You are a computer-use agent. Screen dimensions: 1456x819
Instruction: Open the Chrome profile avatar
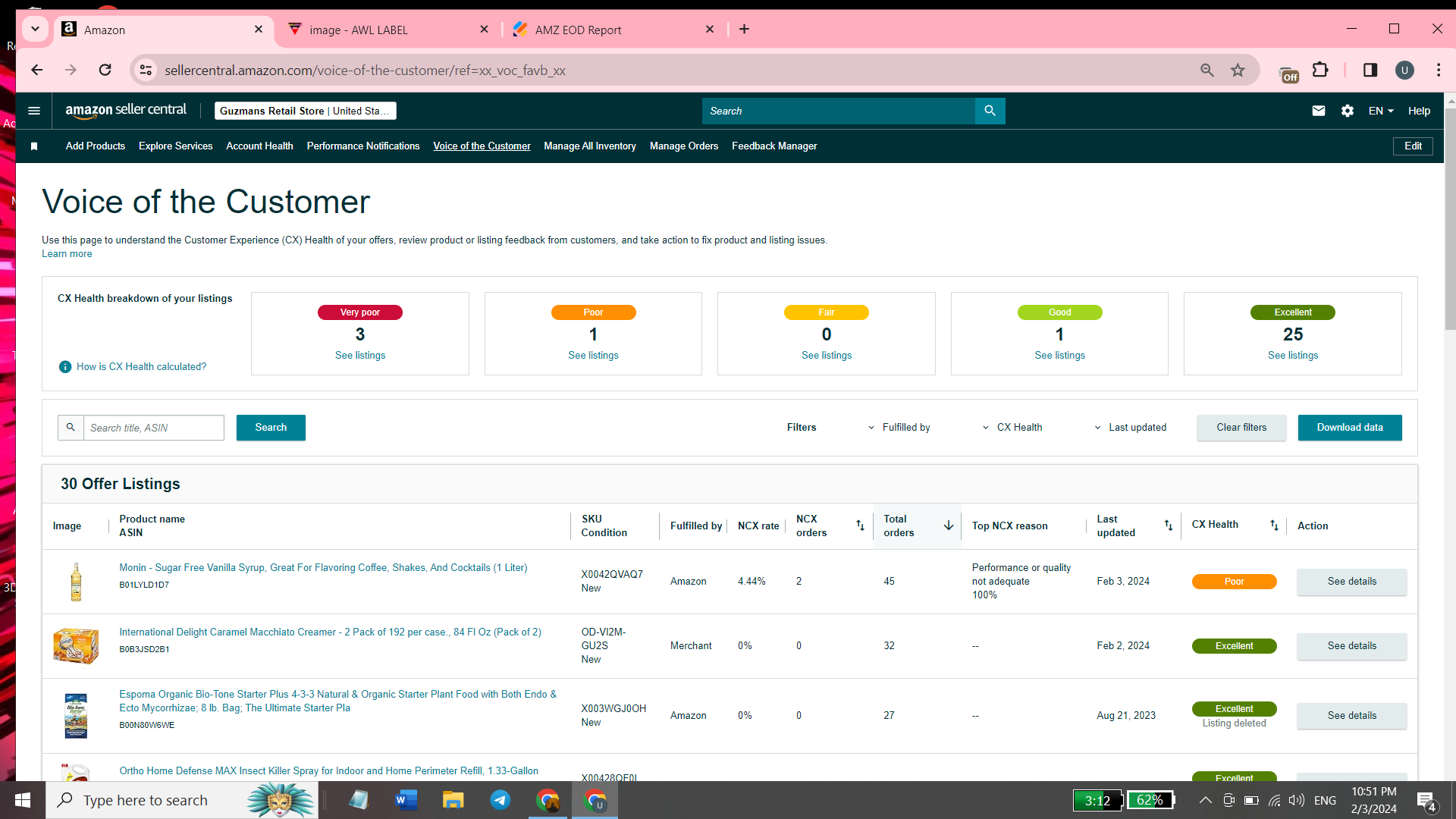point(1404,71)
